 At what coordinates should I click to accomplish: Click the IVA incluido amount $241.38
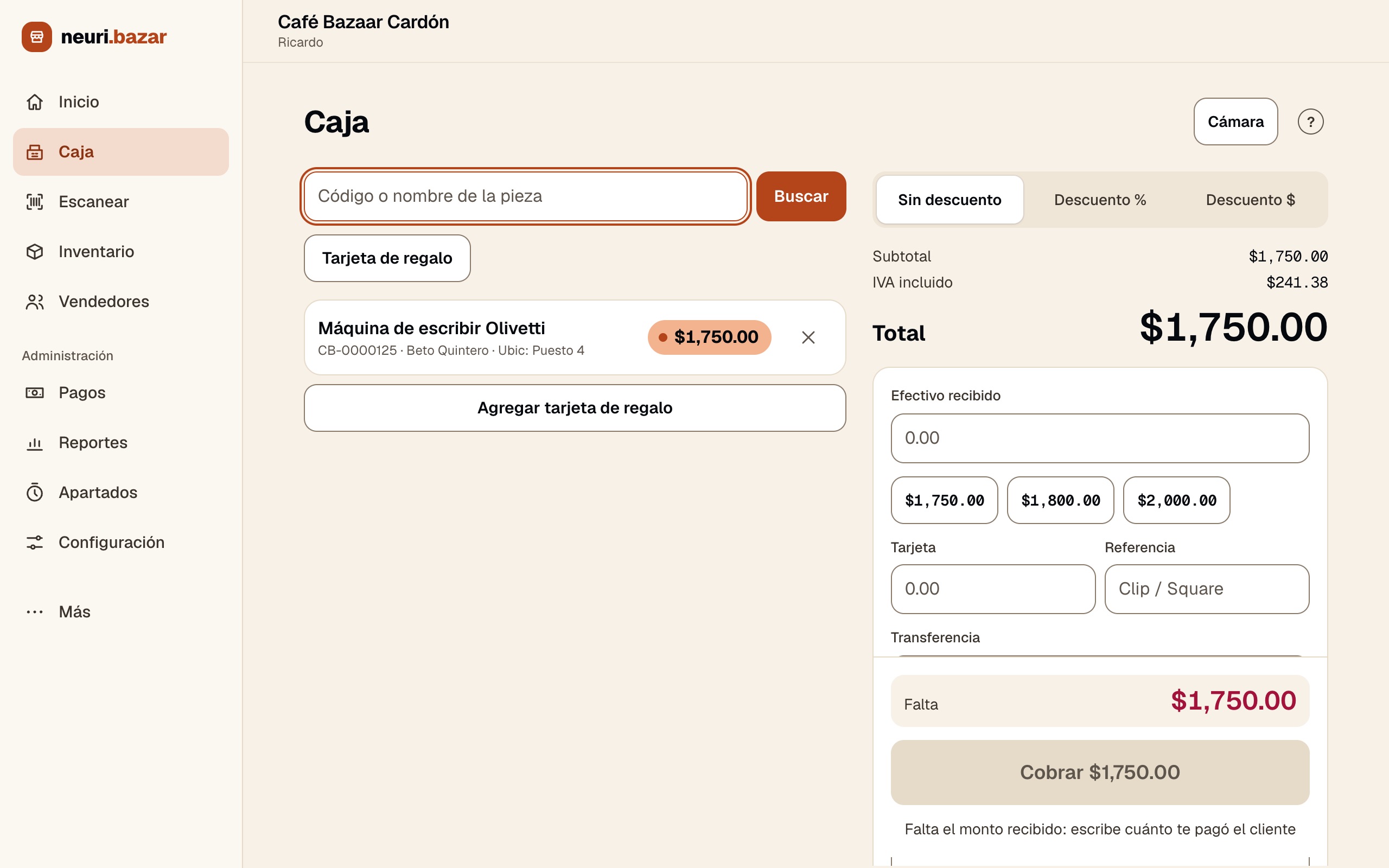(1297, 283)
